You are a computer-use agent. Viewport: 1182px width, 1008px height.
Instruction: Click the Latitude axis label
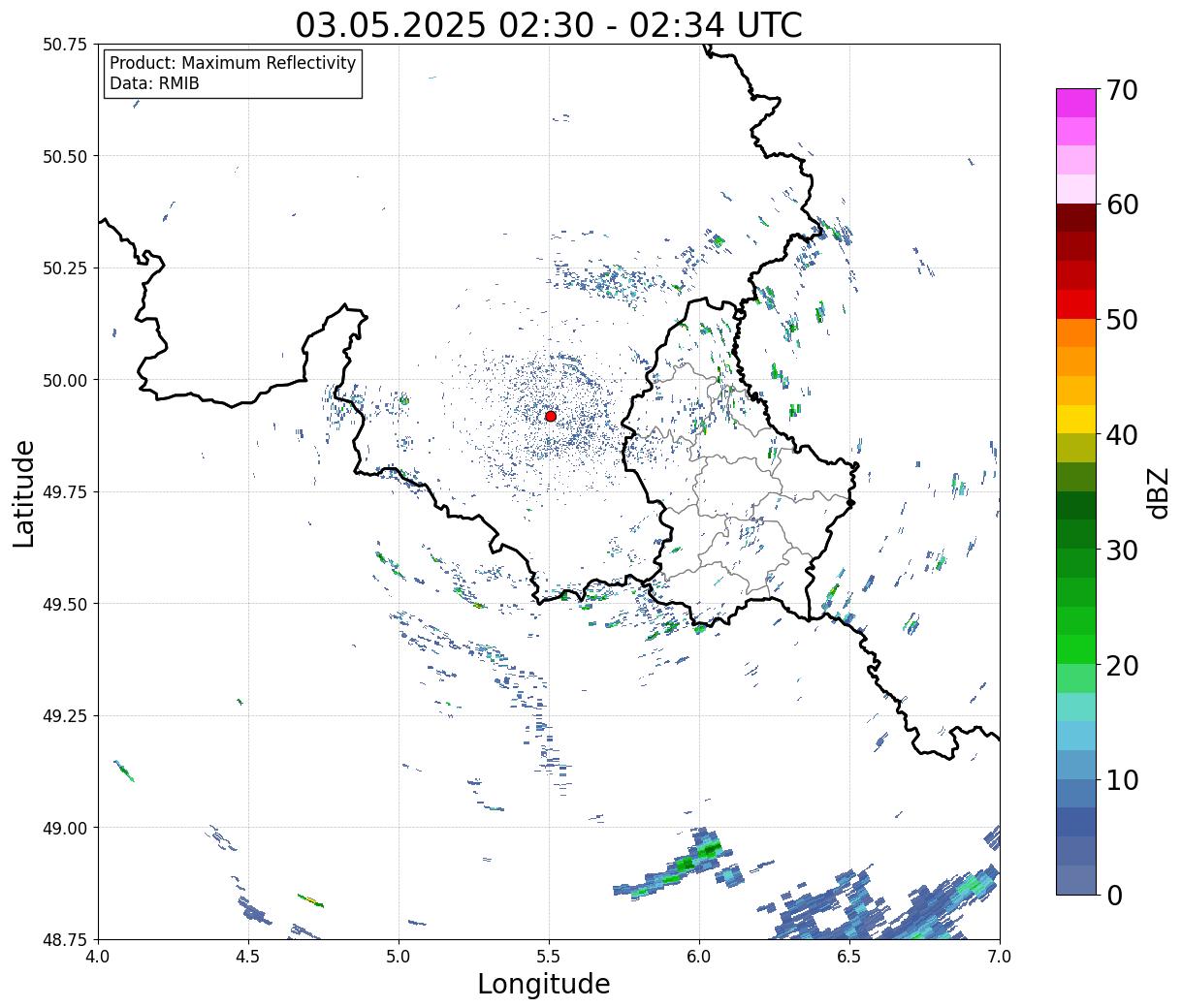click(24, 492)
